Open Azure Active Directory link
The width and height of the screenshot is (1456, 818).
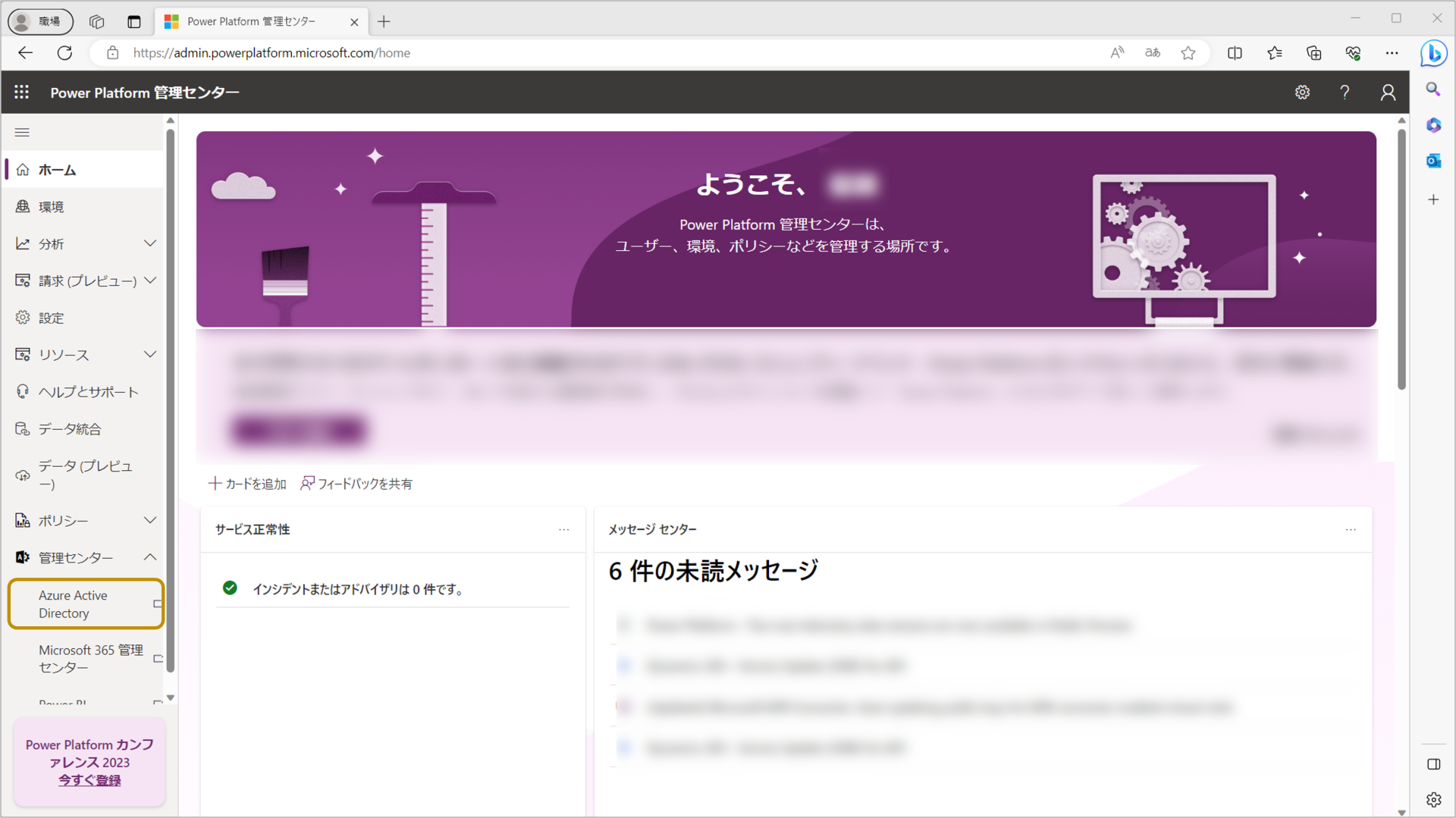click(x=86, y=604)
